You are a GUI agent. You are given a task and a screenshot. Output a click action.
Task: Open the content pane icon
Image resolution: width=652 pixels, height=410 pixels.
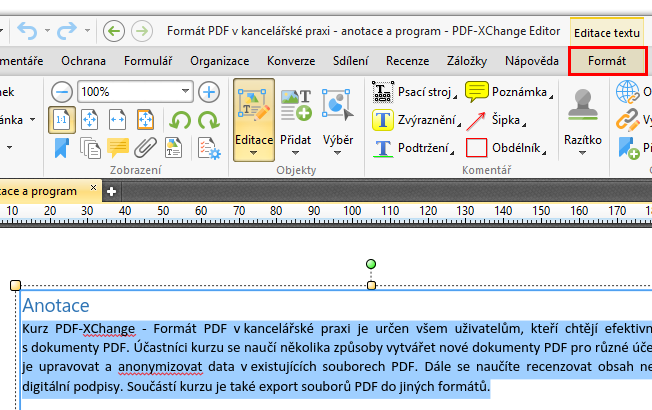(173, 148)
